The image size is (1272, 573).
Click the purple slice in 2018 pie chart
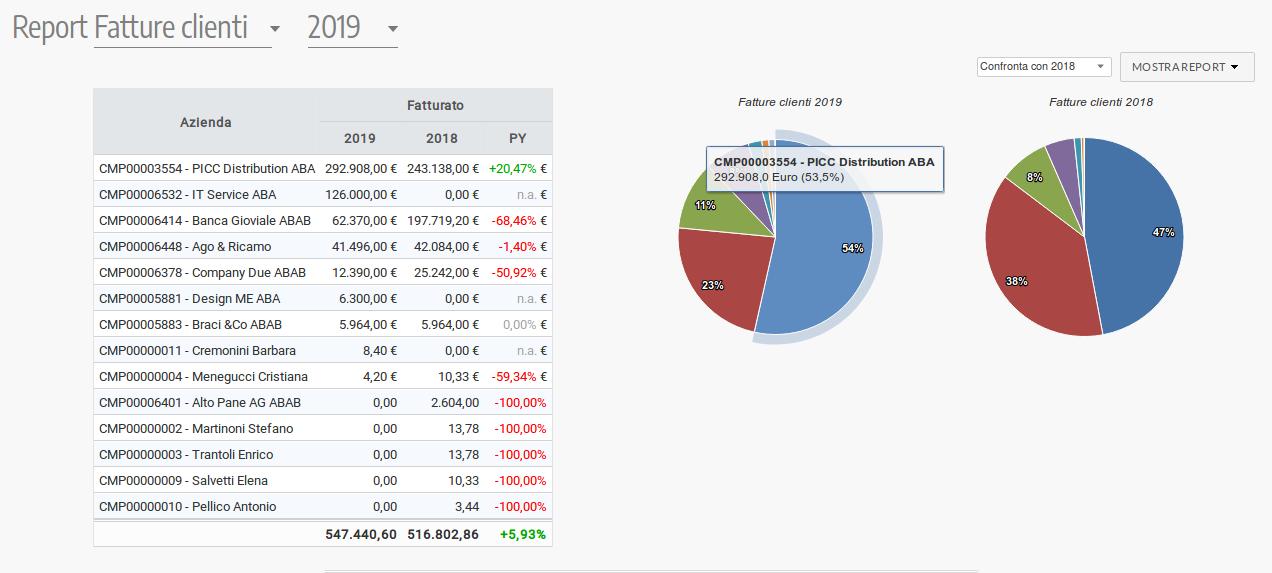1061,155
